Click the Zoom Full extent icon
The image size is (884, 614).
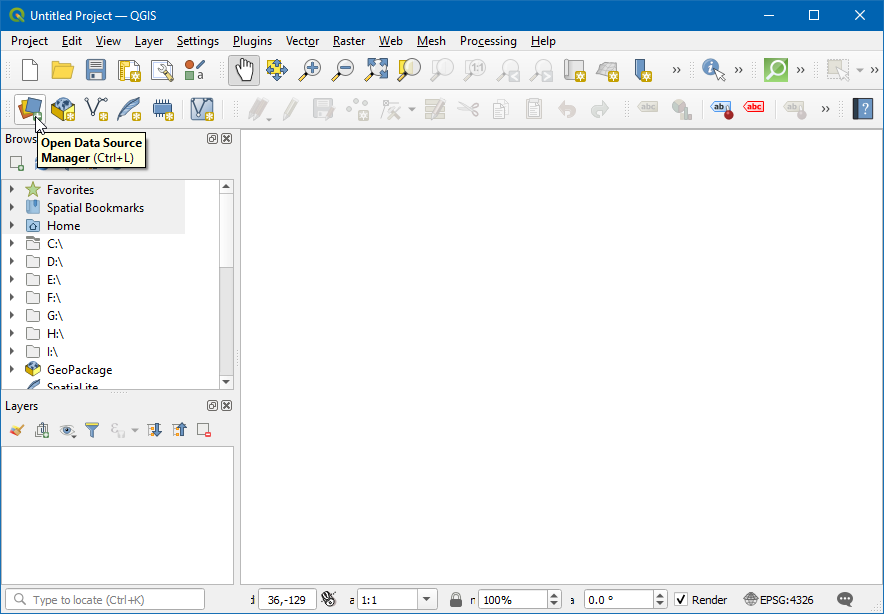[x=376, y=70]
